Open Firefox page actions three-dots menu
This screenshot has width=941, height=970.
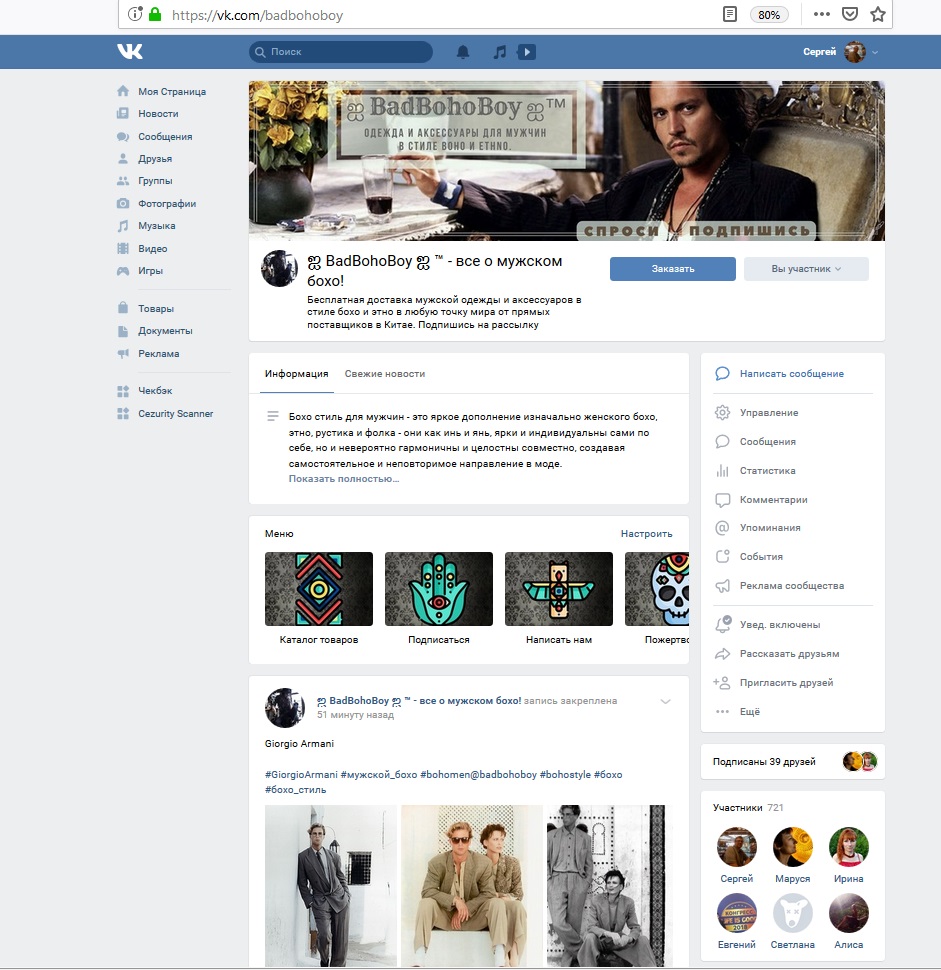click(x=822, y=14)
